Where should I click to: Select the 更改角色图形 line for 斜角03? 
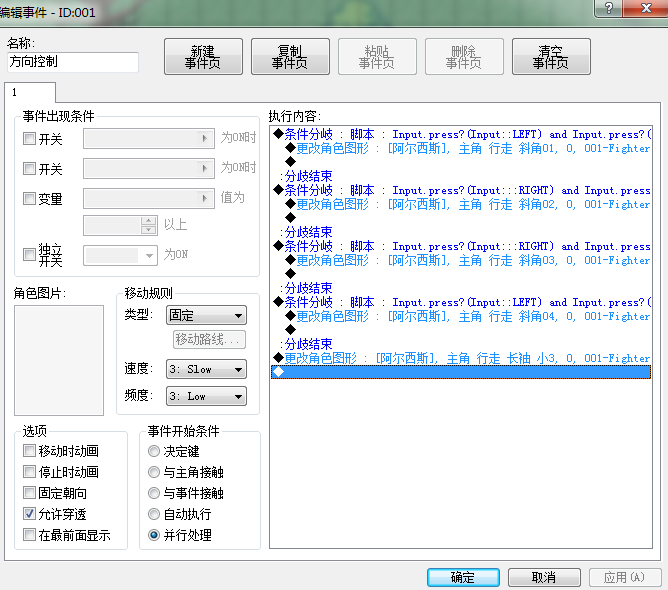coord(461,260)
